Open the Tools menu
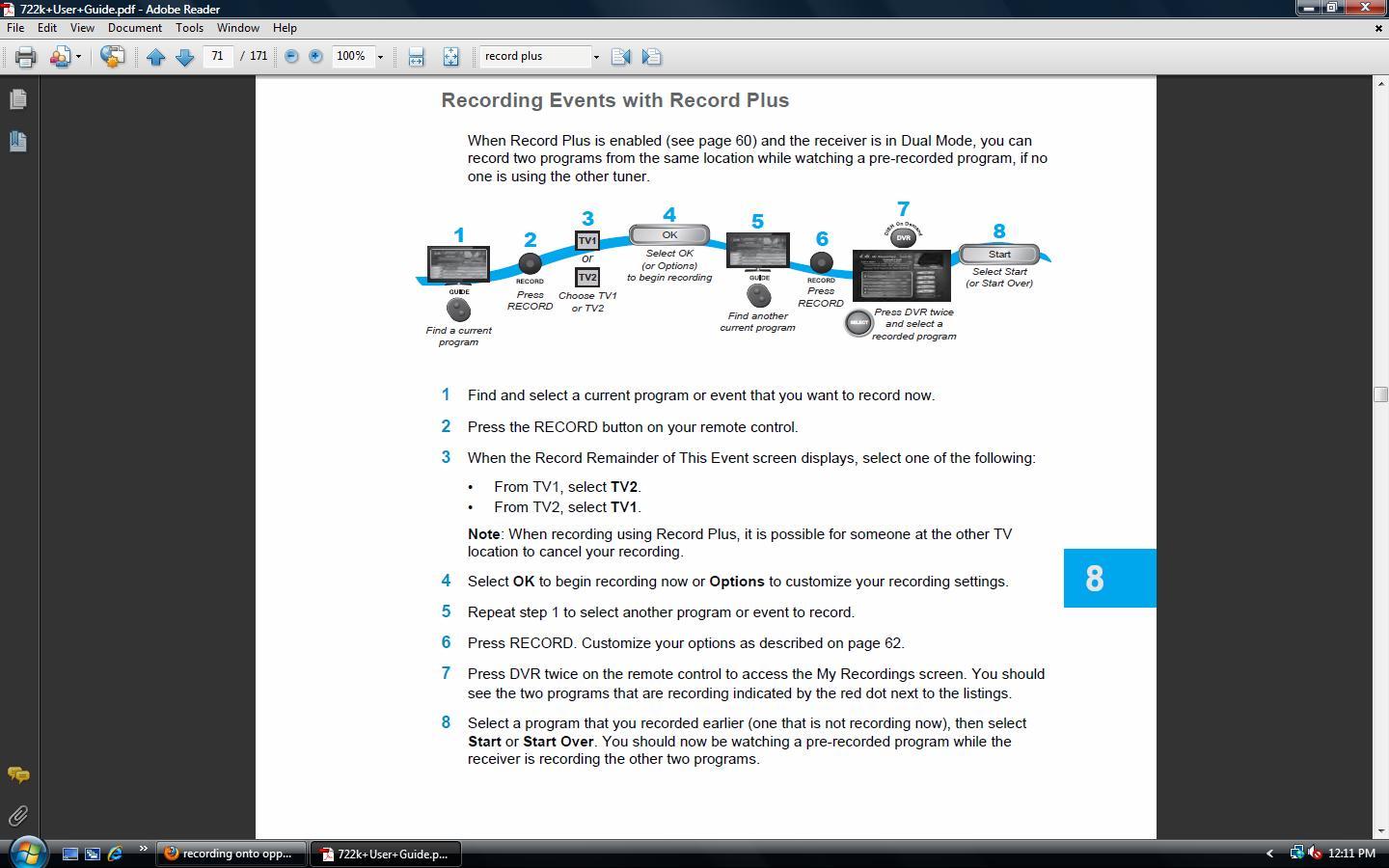Viewport: 1389px width, 868px height. [x=189, y=28]
